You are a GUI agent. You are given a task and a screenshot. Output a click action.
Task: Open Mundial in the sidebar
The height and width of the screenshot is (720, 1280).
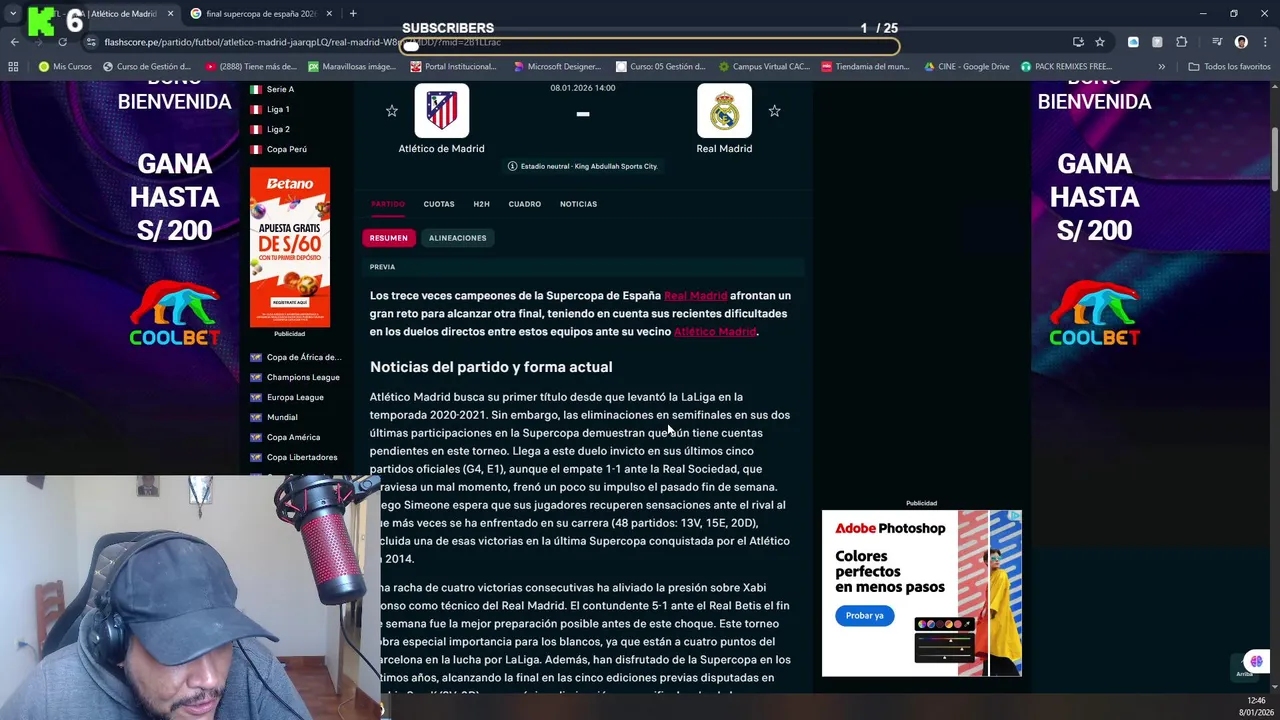tap(282, 417)
